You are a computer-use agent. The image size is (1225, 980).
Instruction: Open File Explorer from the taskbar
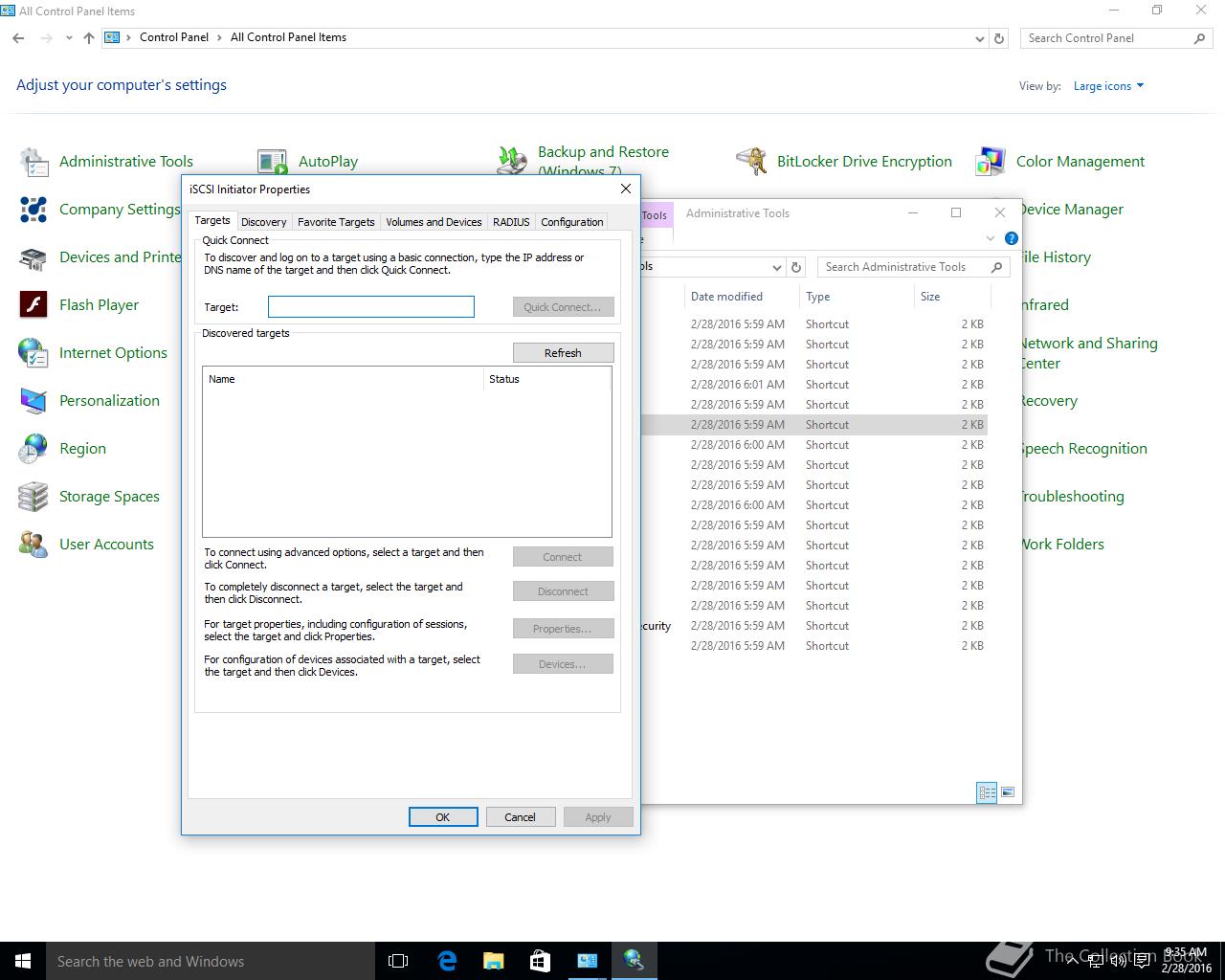493,961
